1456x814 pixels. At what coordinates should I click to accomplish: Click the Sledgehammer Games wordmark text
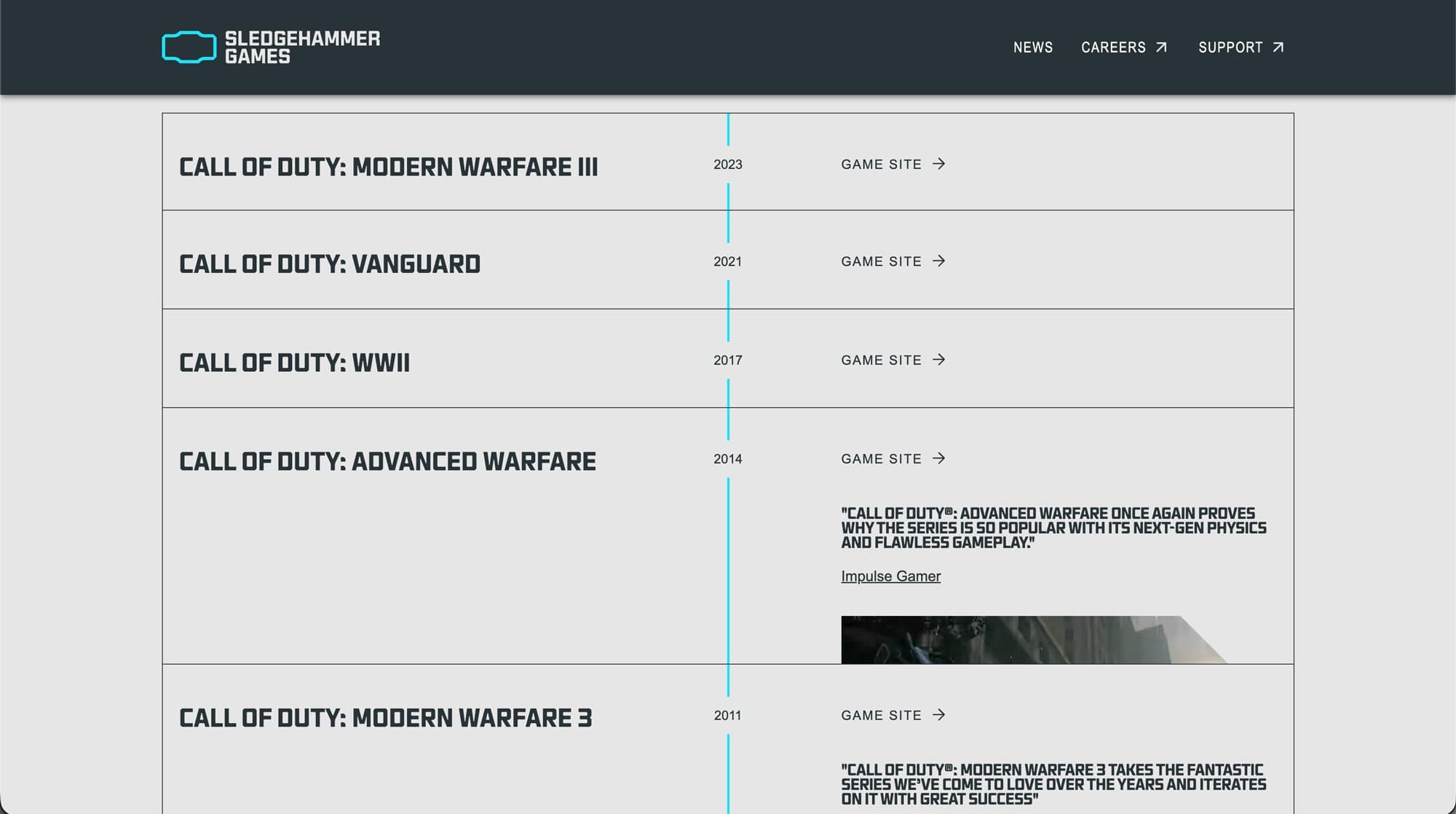[x=302, y=47]
